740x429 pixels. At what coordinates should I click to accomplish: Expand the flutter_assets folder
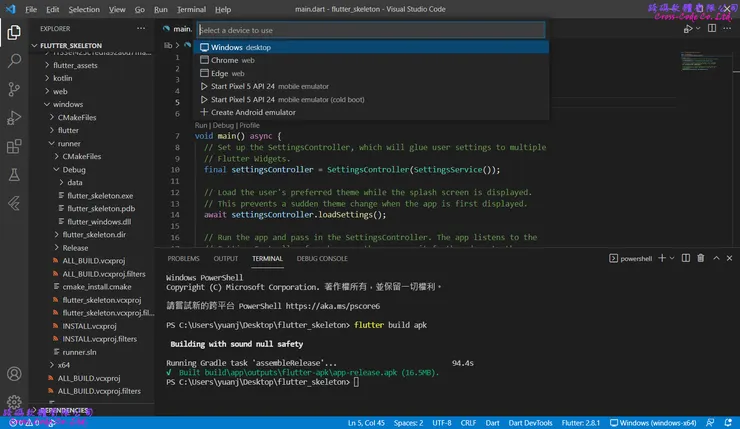pyautogui.click(x=75, y=65)
